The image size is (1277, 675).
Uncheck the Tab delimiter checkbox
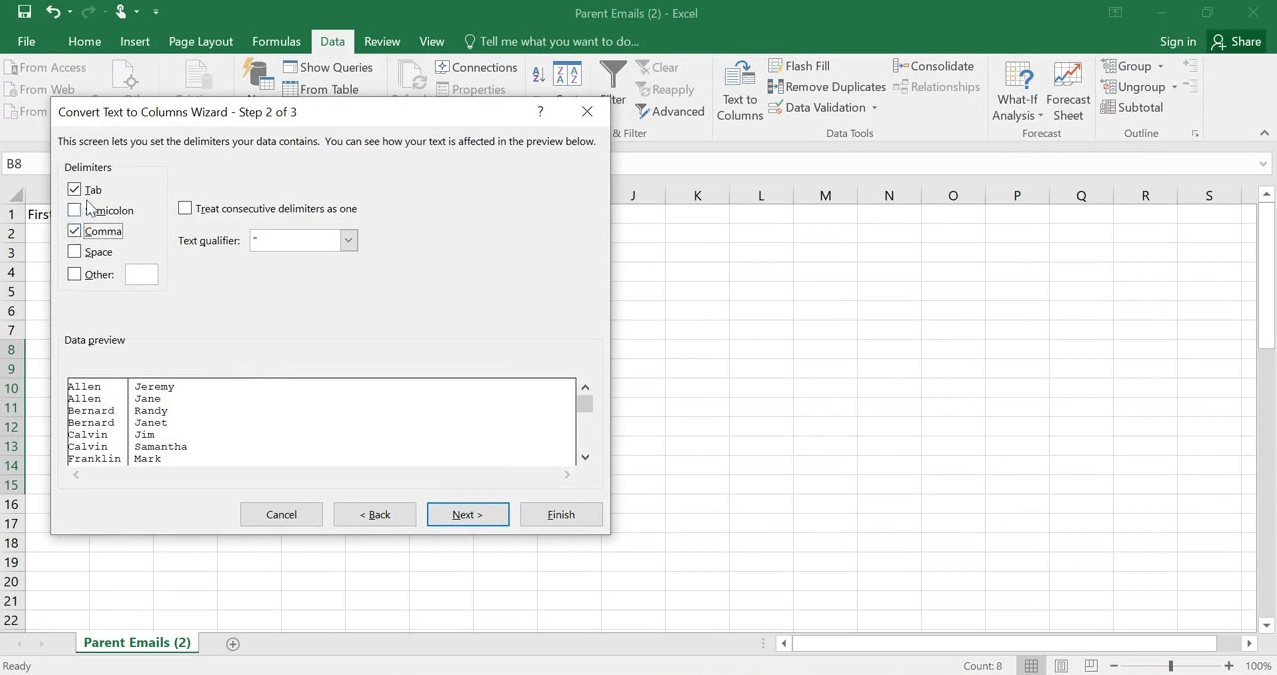(74, 189)
